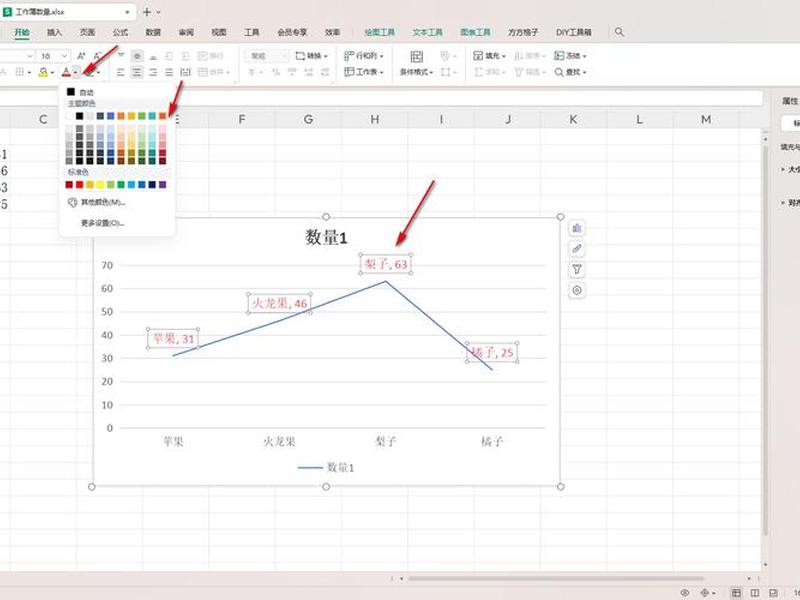Click the legend entry 数量1
Screen dimensions: 800x600
point(327,467)
